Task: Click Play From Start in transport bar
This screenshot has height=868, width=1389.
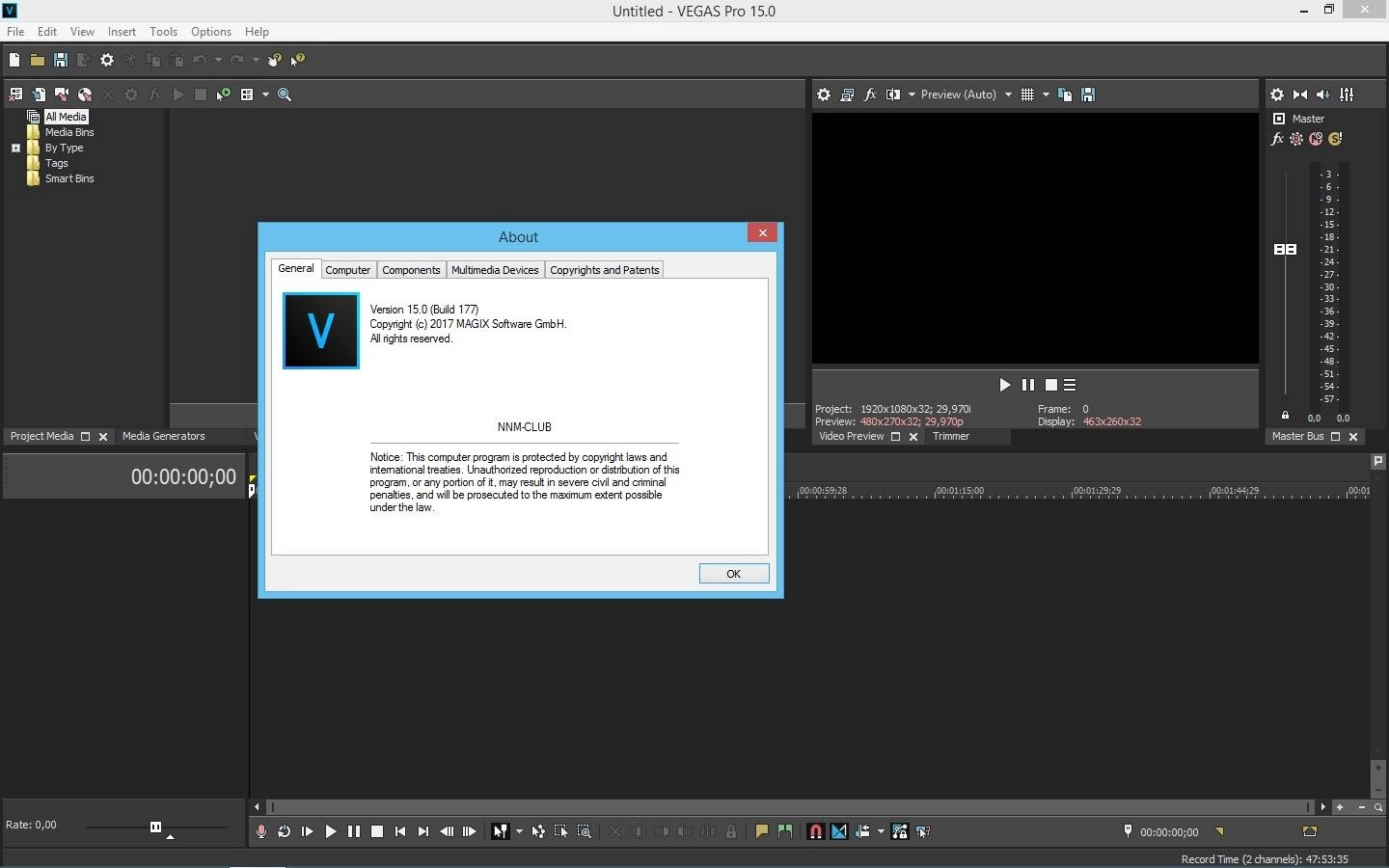Action: click(x=308, y=831)
